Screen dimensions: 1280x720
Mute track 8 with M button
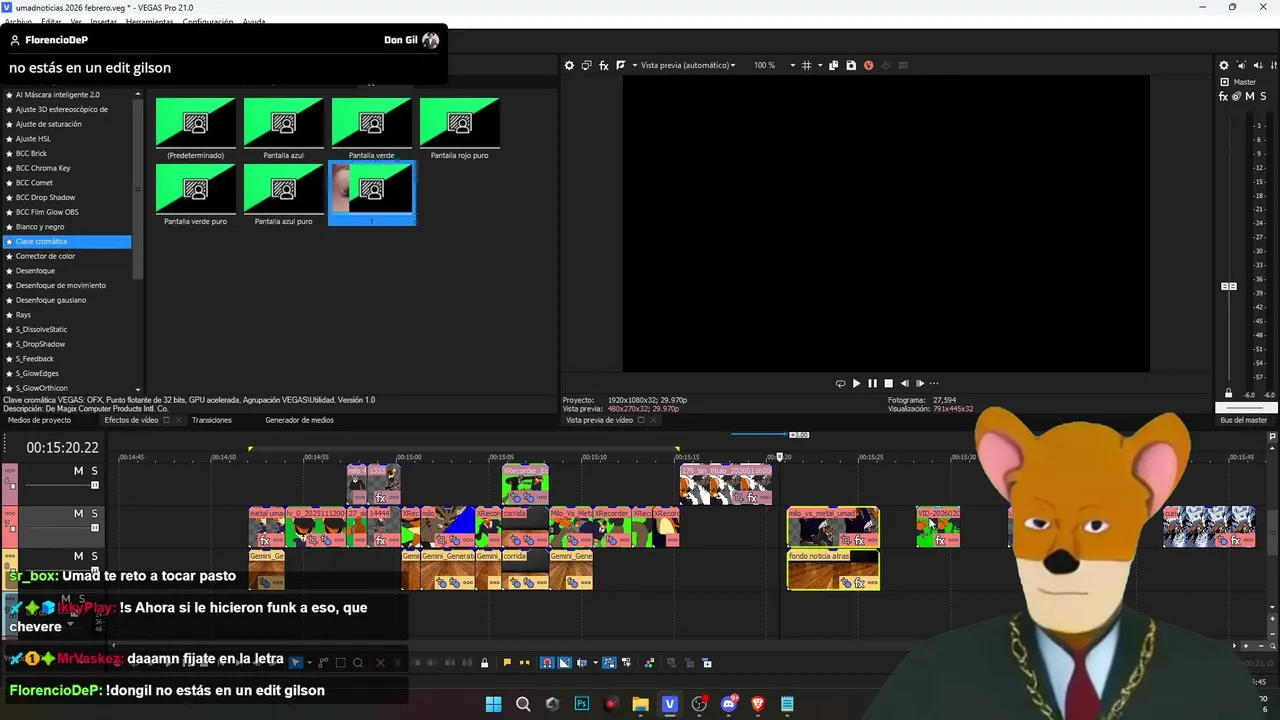pyautogui.click(x=78, y=556)
